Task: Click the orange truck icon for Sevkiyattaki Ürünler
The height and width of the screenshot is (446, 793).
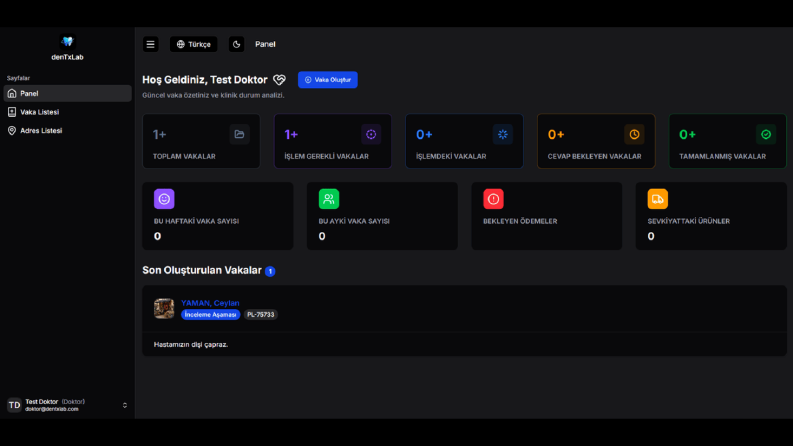Action: click(x=658, y=199)
